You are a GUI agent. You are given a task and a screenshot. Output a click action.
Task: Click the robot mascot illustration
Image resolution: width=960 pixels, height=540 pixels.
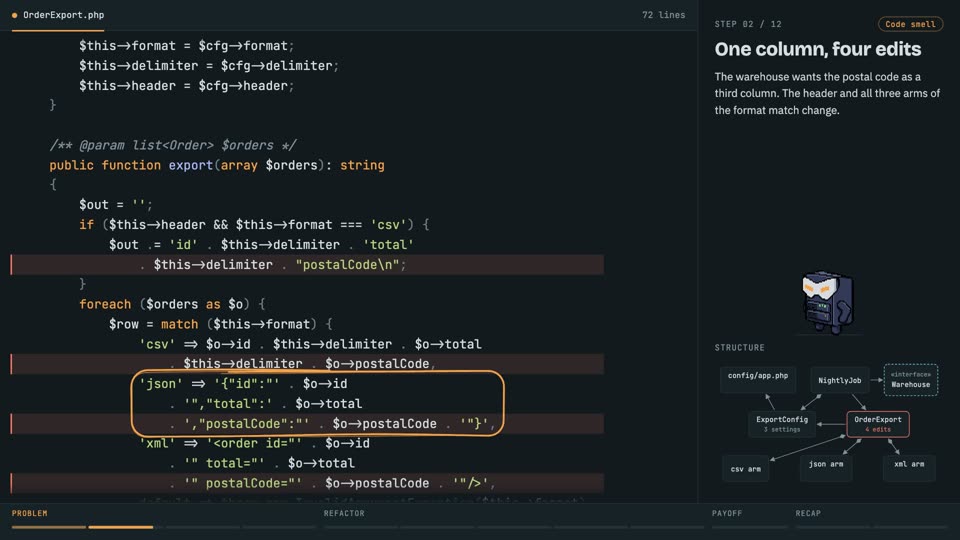[827, 302]
